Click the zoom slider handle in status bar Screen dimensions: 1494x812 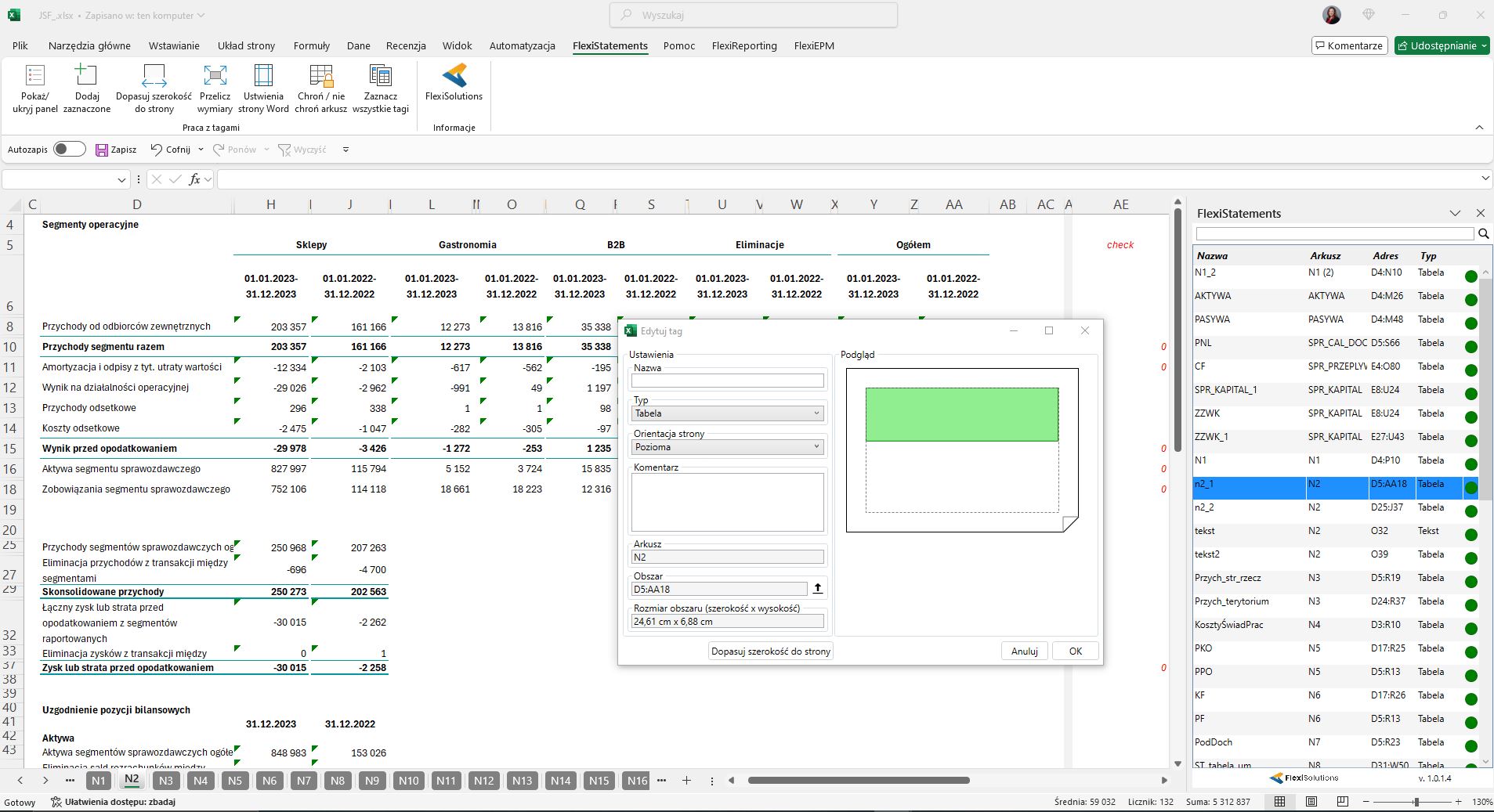[1416, 802]
